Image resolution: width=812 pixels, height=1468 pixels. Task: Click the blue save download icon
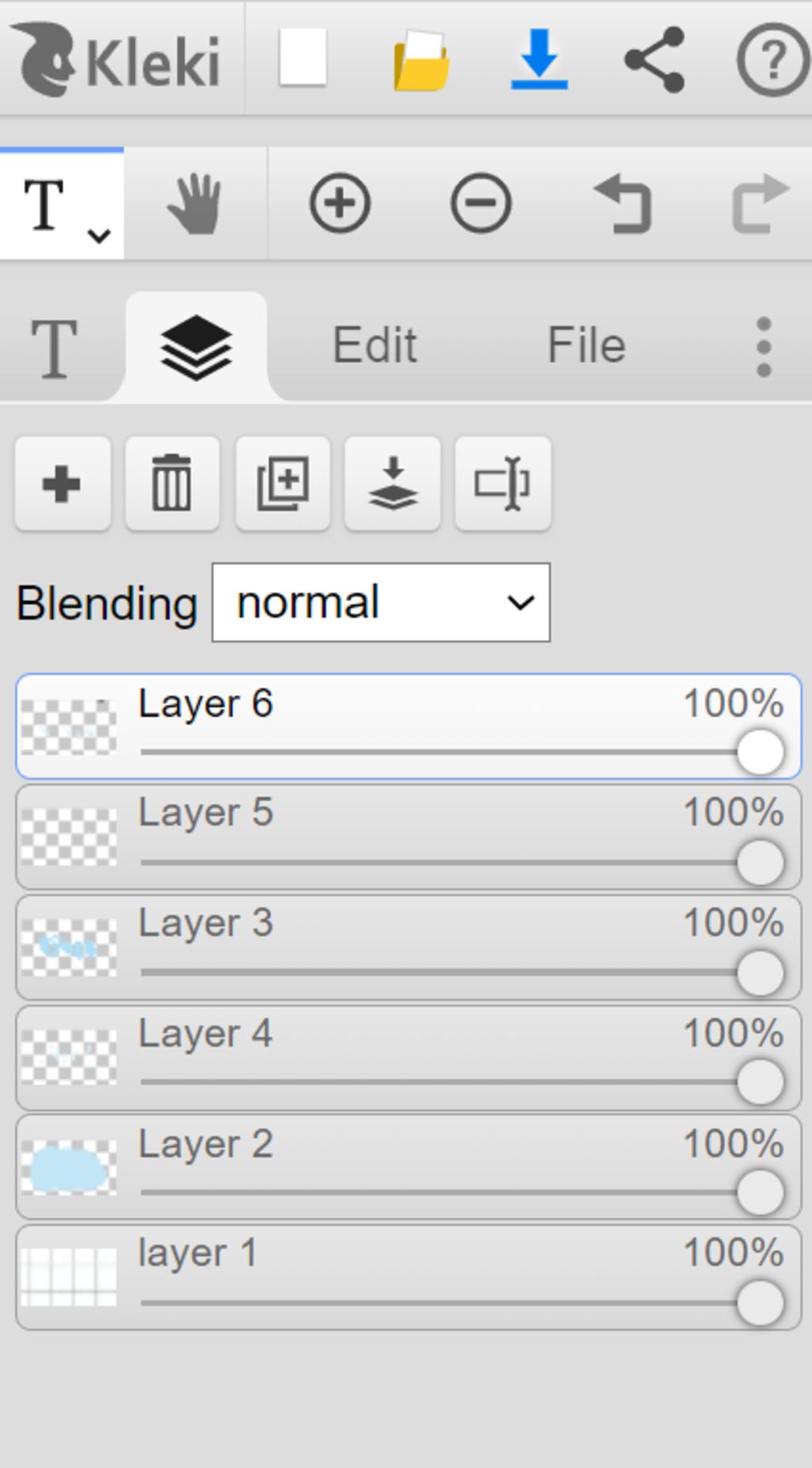click(539, 59)
